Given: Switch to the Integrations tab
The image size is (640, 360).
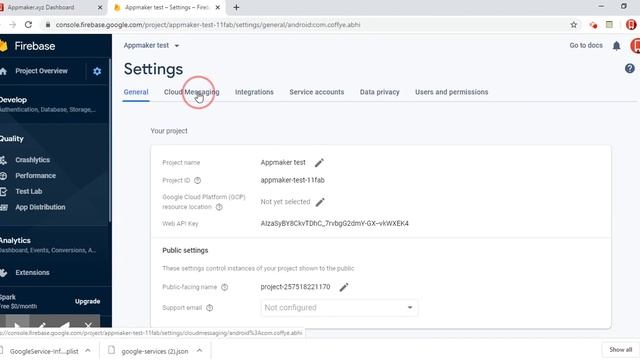Looking at the screenshot, I should tap(254, 92).
